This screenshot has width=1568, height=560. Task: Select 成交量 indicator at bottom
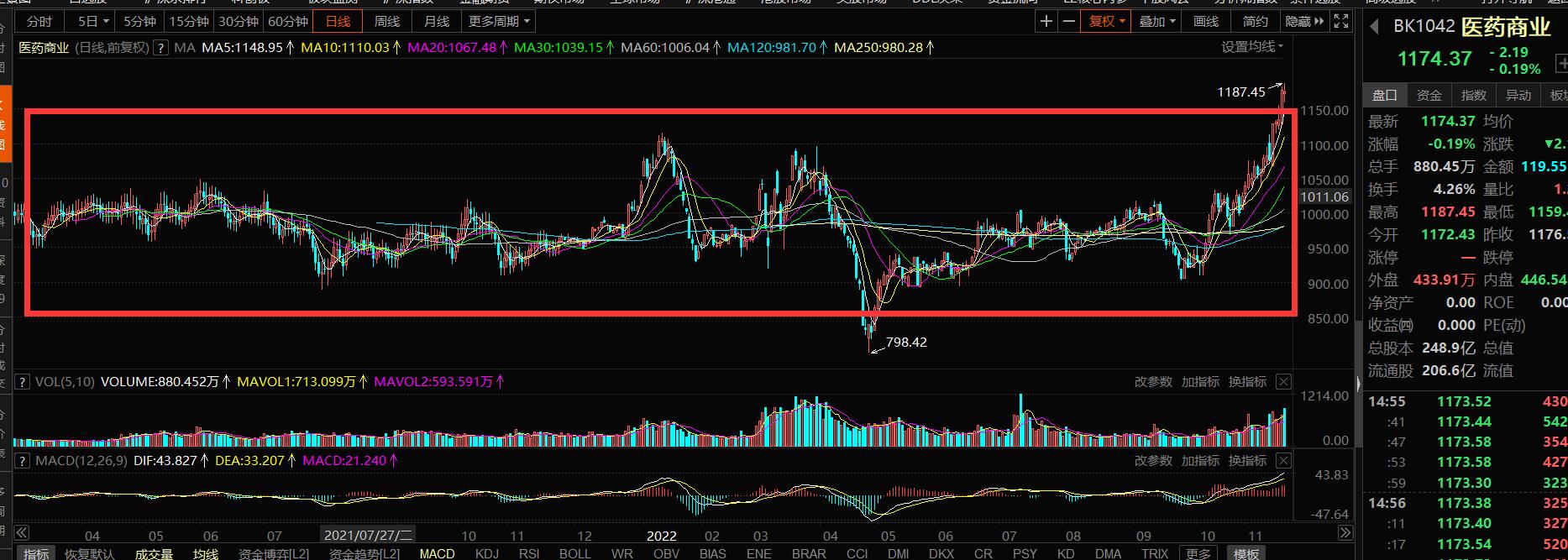point(154,553)
